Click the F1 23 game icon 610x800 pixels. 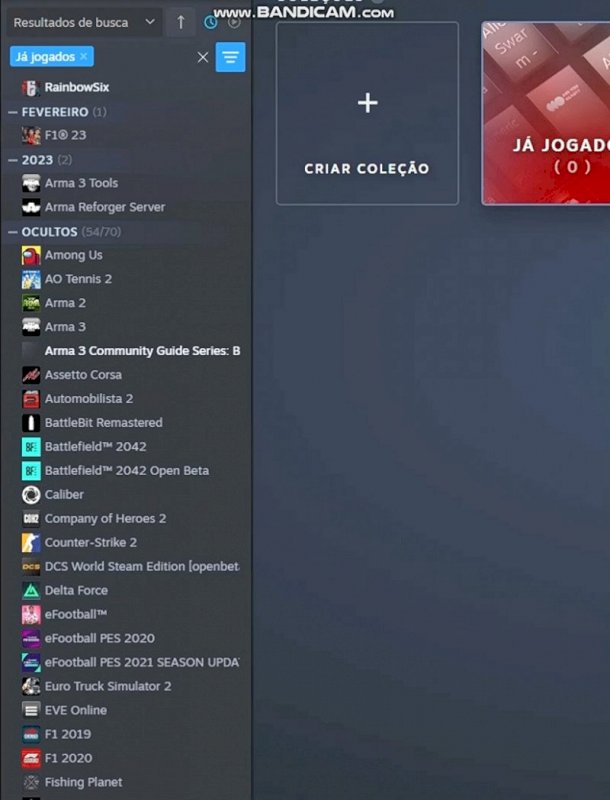coord(31,135)
